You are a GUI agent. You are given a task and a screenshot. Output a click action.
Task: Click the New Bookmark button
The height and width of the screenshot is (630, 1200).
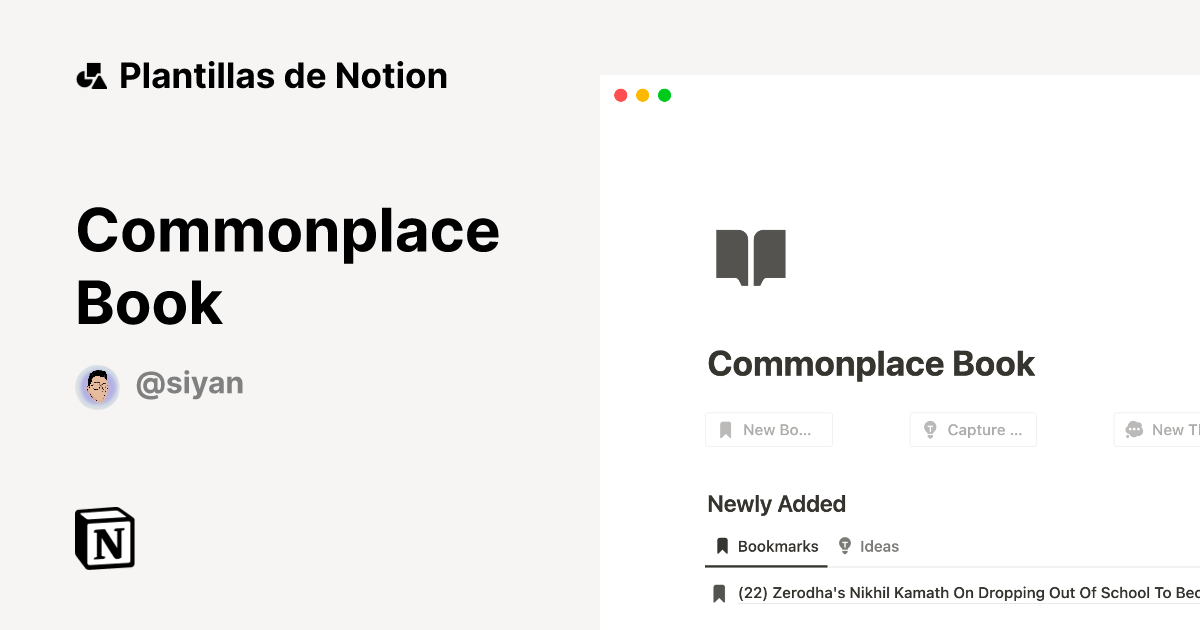(x=768, y=429)
